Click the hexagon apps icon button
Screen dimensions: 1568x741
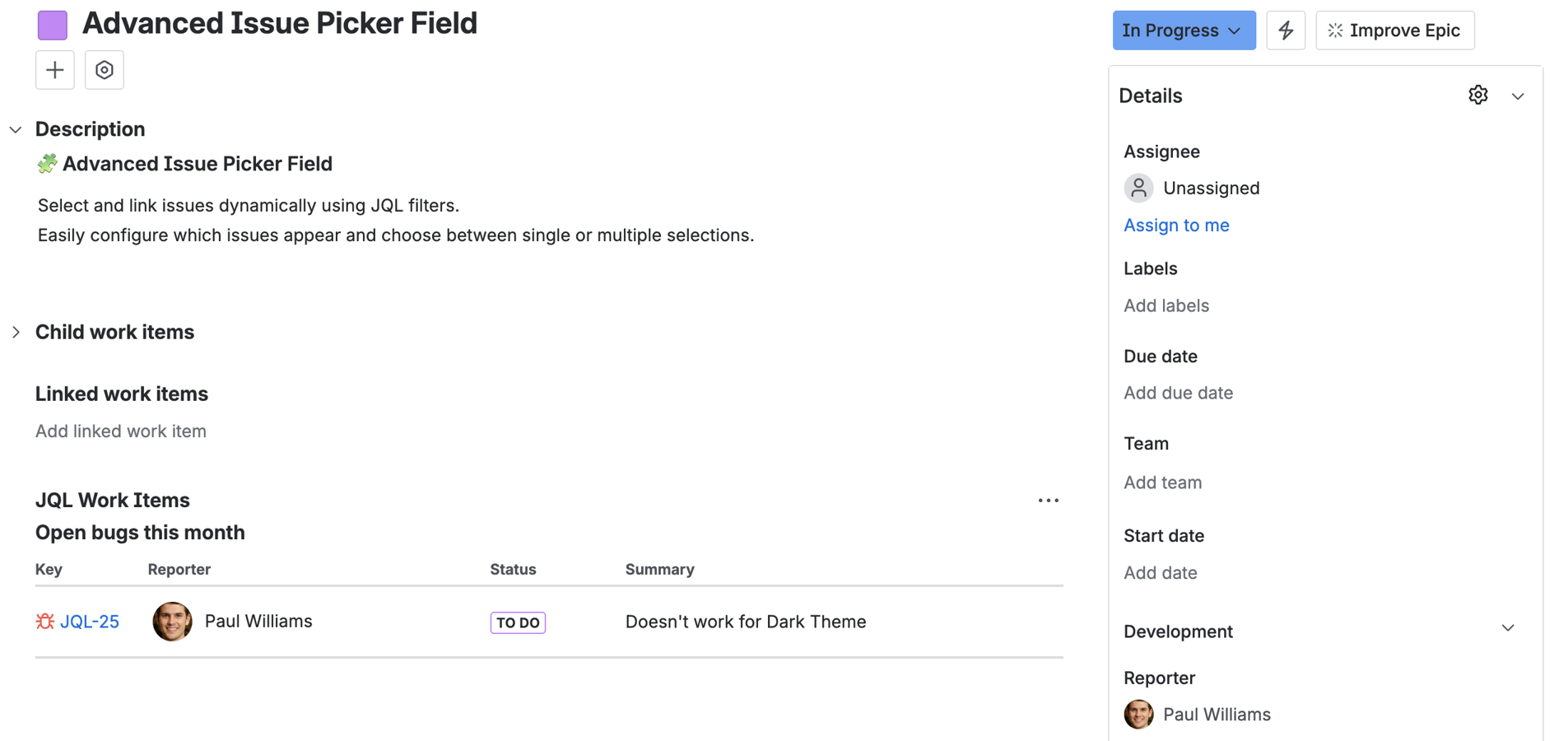[105, 70]
